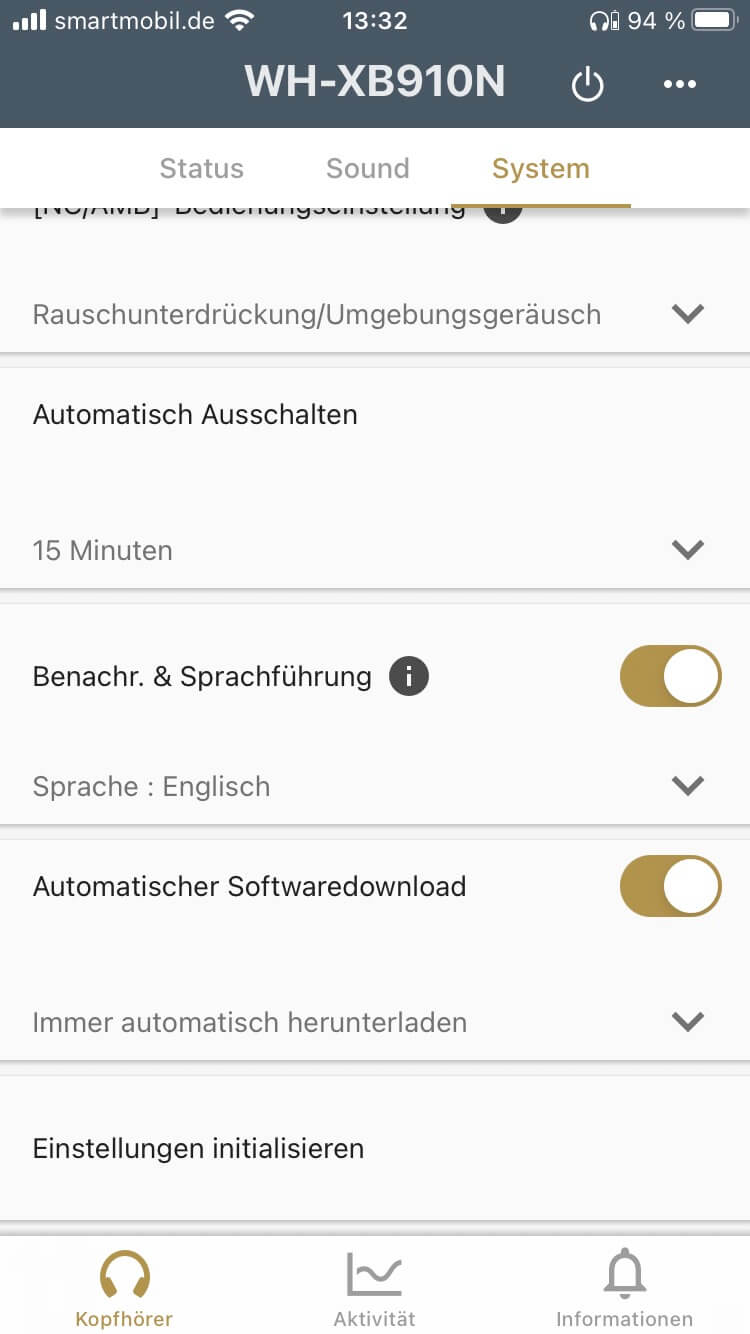Tap info icon beside Benachr. & Sprachführung

[409, 677]
